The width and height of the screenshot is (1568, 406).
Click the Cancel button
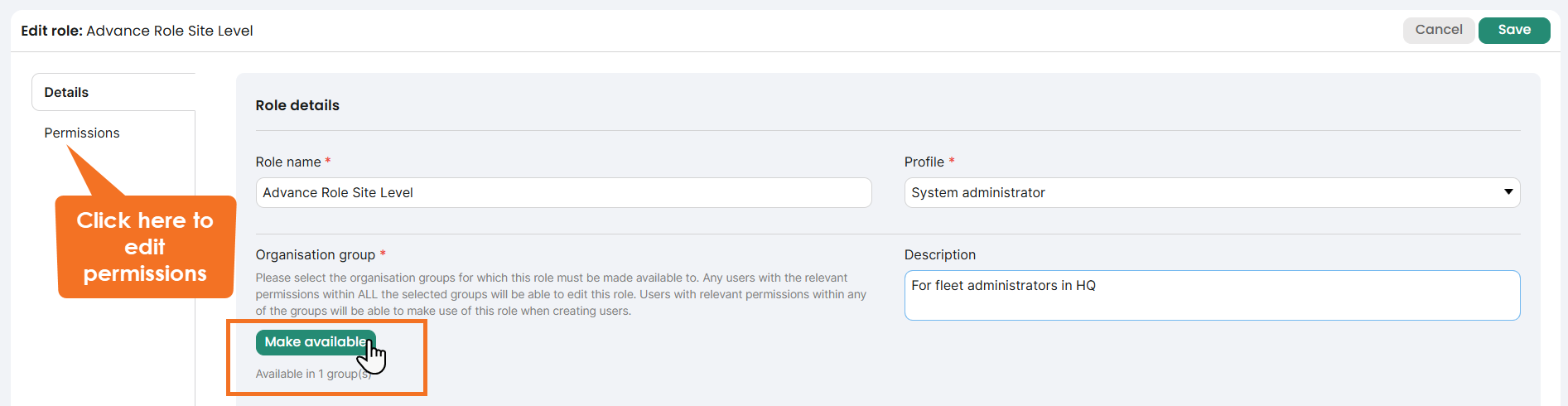click(x=1439, y=30)
